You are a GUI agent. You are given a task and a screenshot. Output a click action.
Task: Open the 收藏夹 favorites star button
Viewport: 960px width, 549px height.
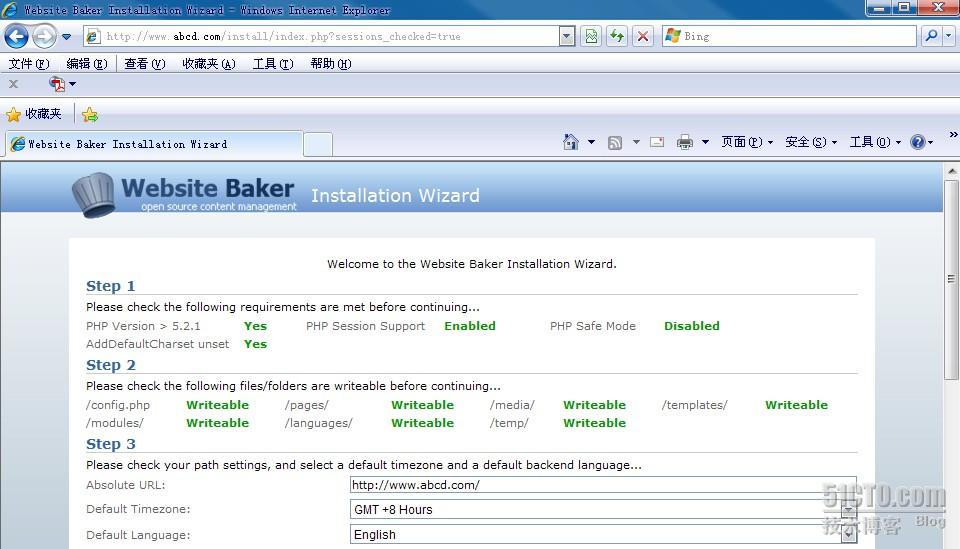click(x=34, y=114)
